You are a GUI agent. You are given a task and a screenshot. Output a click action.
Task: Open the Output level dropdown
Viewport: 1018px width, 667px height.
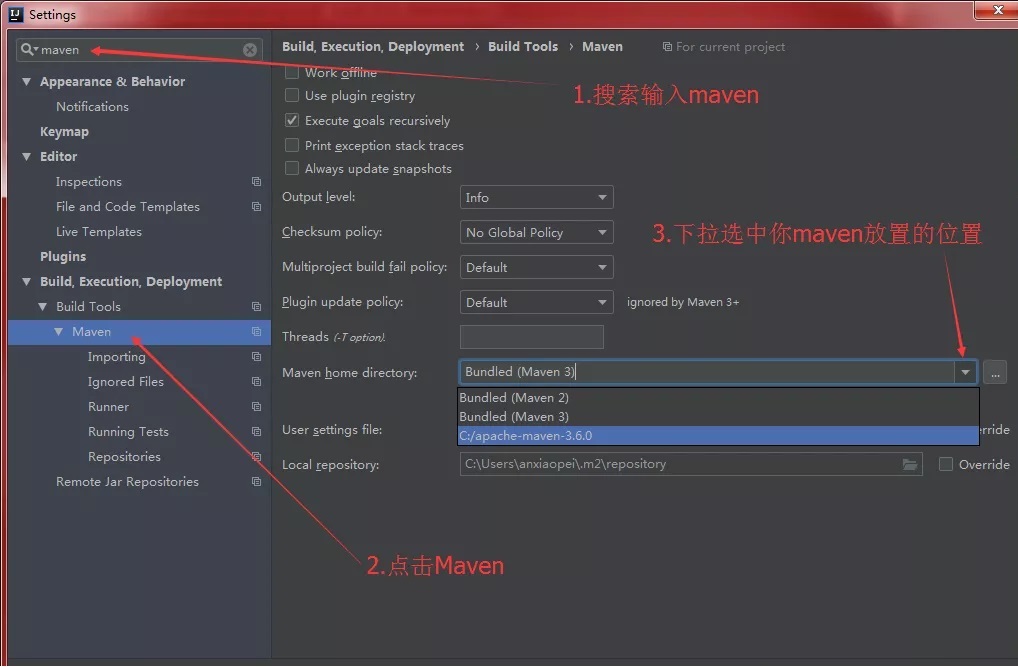[x=536, y=197]
